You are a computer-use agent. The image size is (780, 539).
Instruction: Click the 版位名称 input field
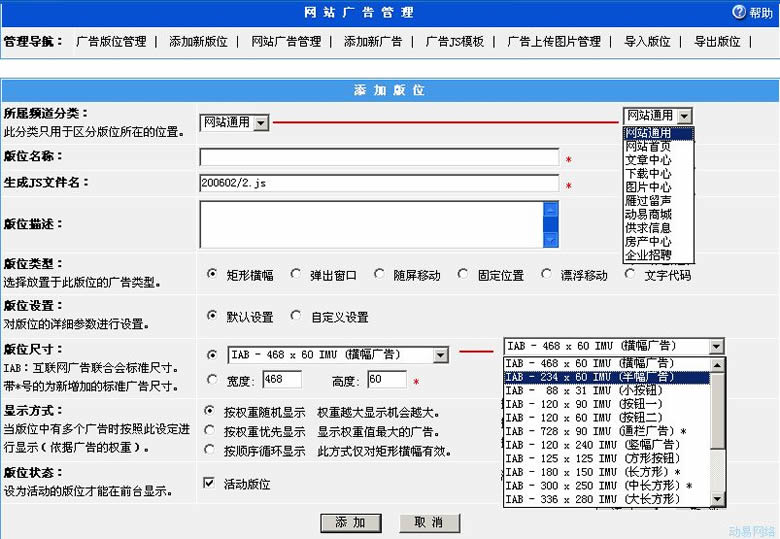pos(379,157)
